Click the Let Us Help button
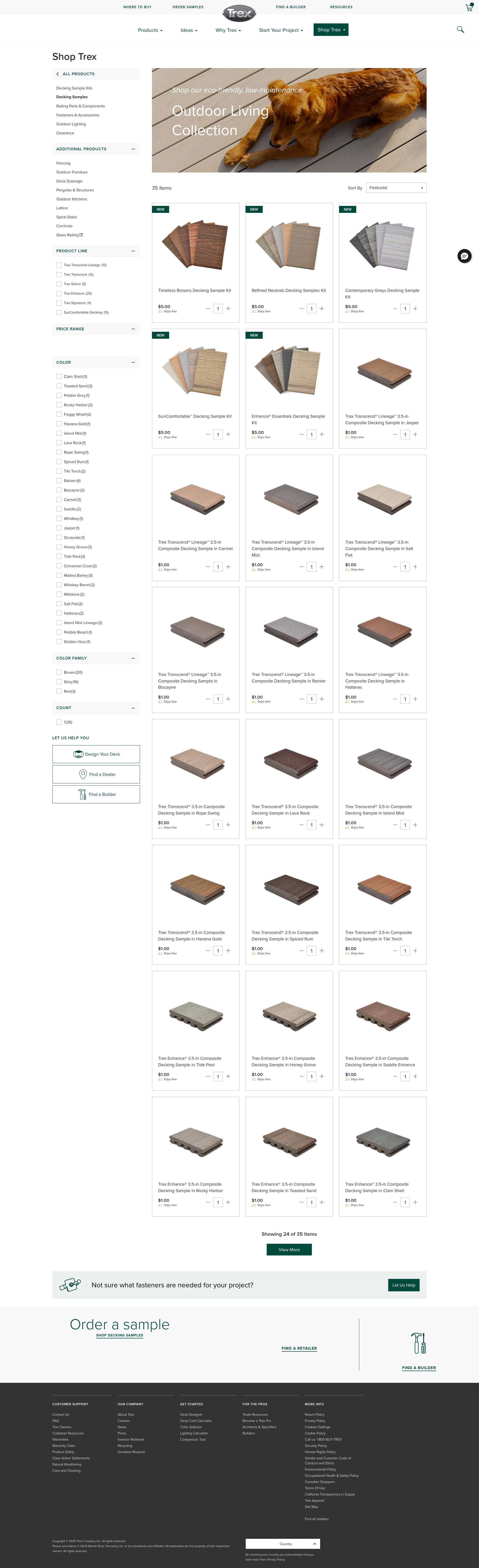Viewport: 479px width, 1568px height. coord(403,1285)
